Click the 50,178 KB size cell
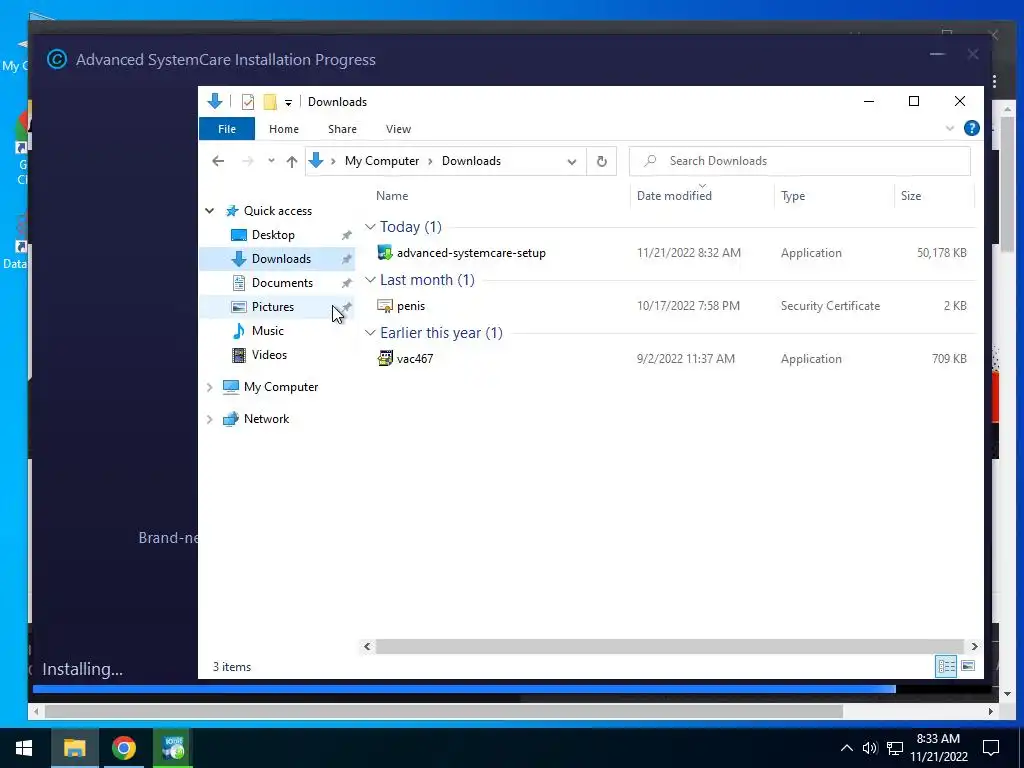1024x768 pixels. pyautogui.click(x=941, y=253)
